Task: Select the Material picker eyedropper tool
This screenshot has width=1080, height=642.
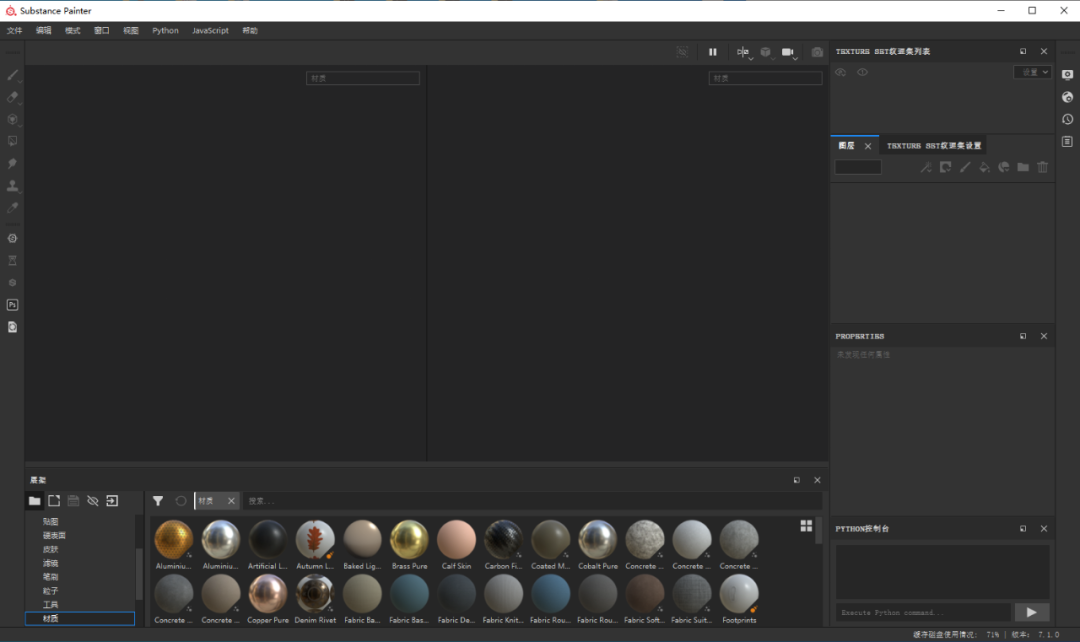Action: coord(12,207)
